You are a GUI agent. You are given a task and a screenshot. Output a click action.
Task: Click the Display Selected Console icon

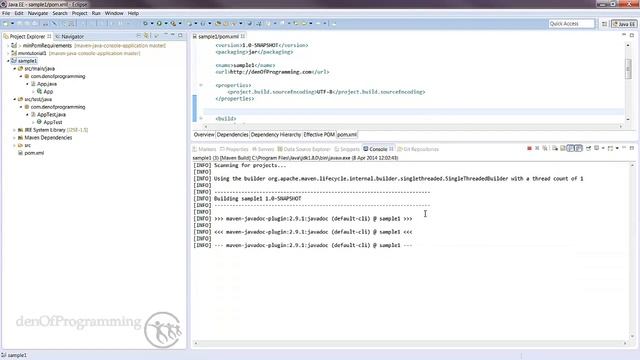click(596, 148)
